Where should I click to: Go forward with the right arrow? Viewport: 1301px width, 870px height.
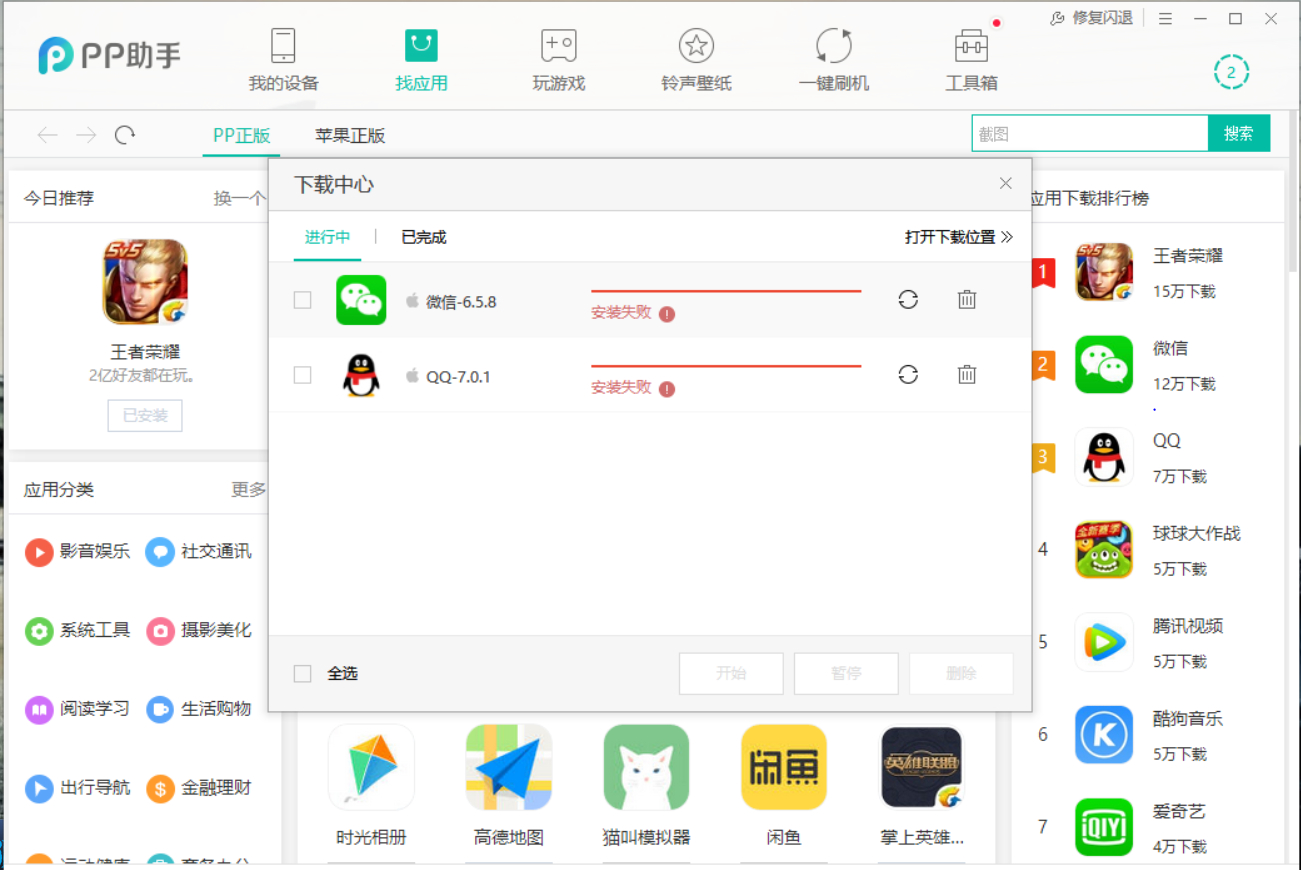(x=86, y=135)
